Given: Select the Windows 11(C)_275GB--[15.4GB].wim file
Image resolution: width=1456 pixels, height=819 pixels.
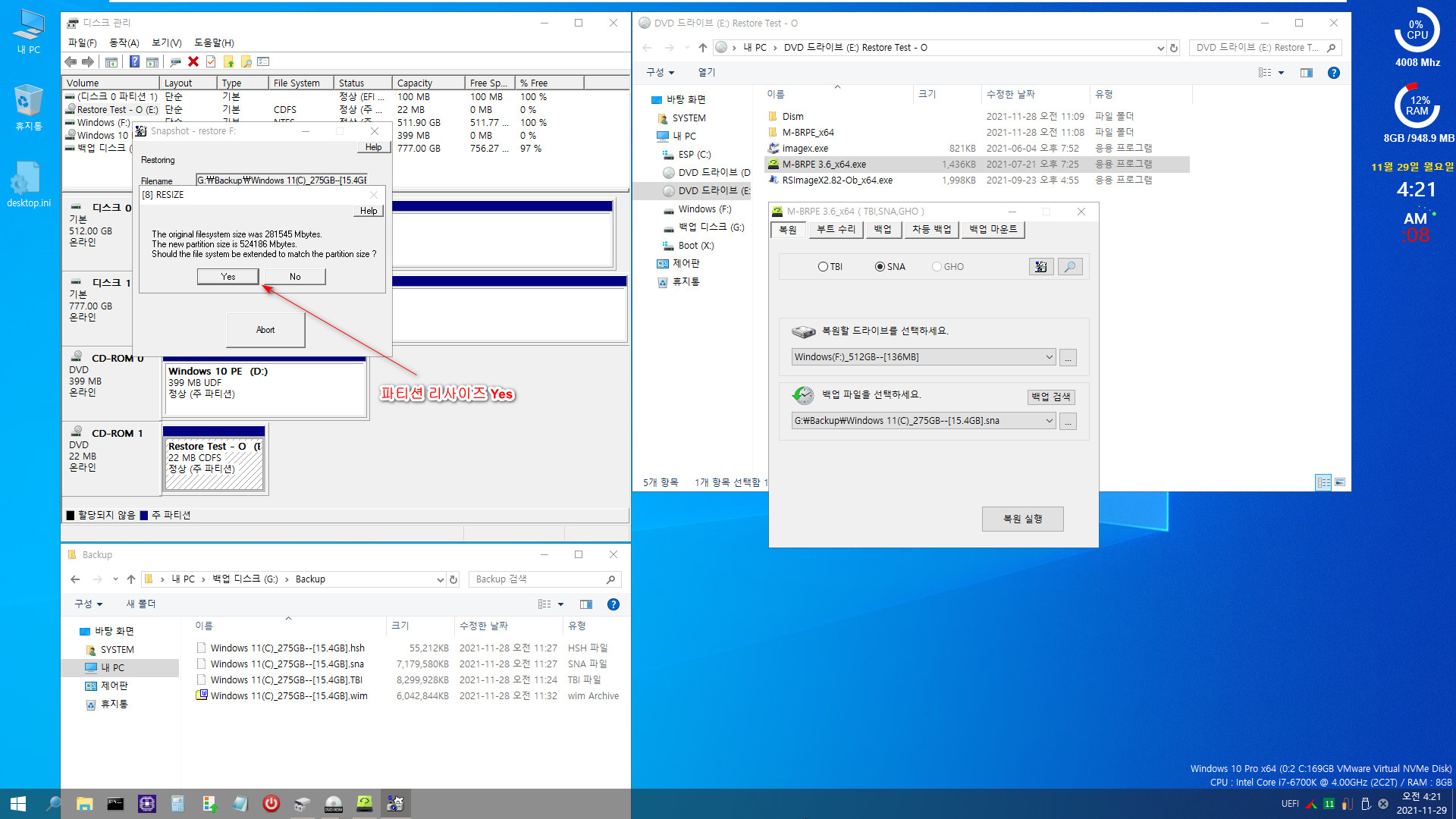Looking at the screenshot, I should click(289, 696).
